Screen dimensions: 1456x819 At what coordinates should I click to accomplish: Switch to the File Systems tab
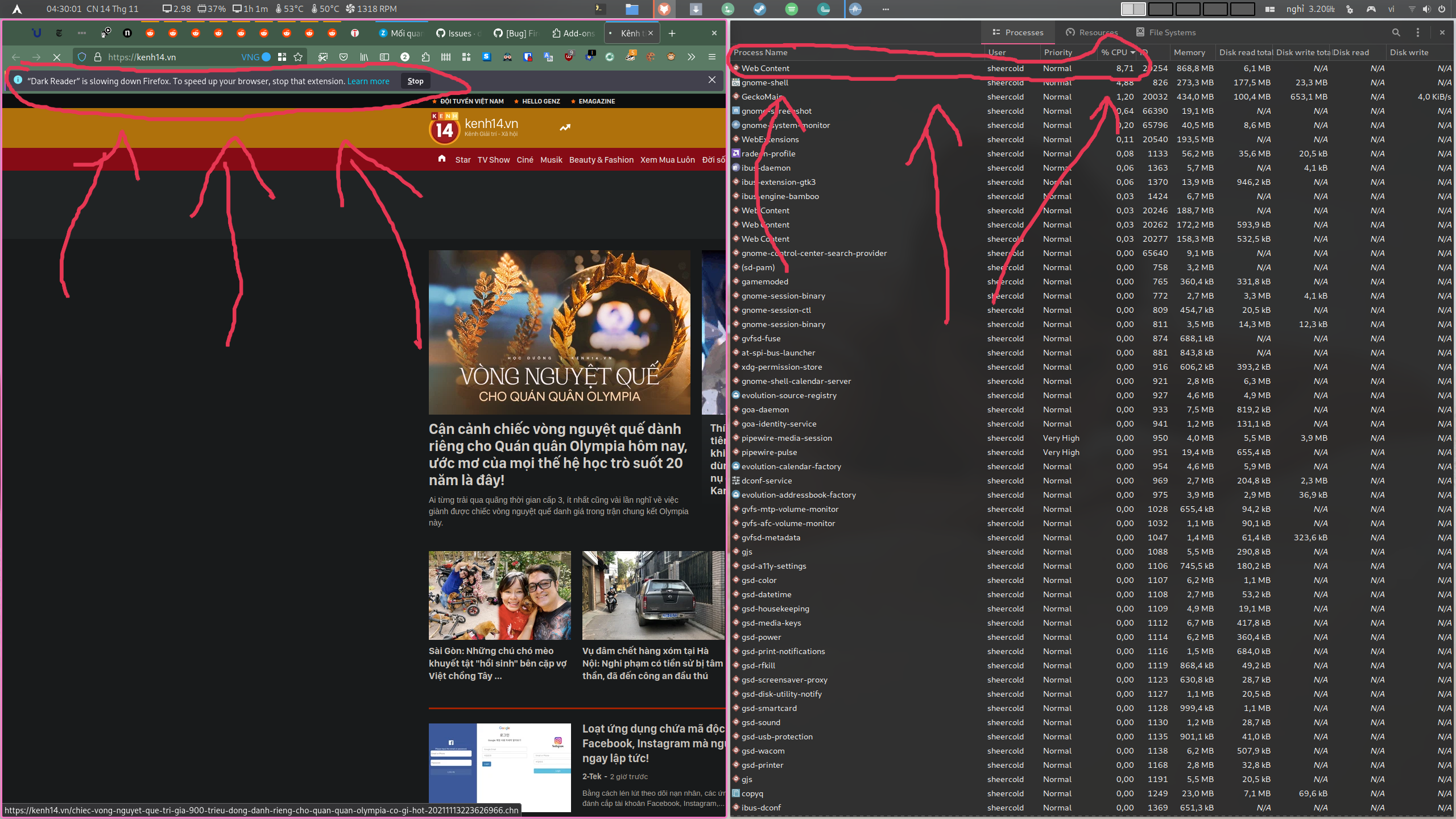click(x=1165, y=32)
